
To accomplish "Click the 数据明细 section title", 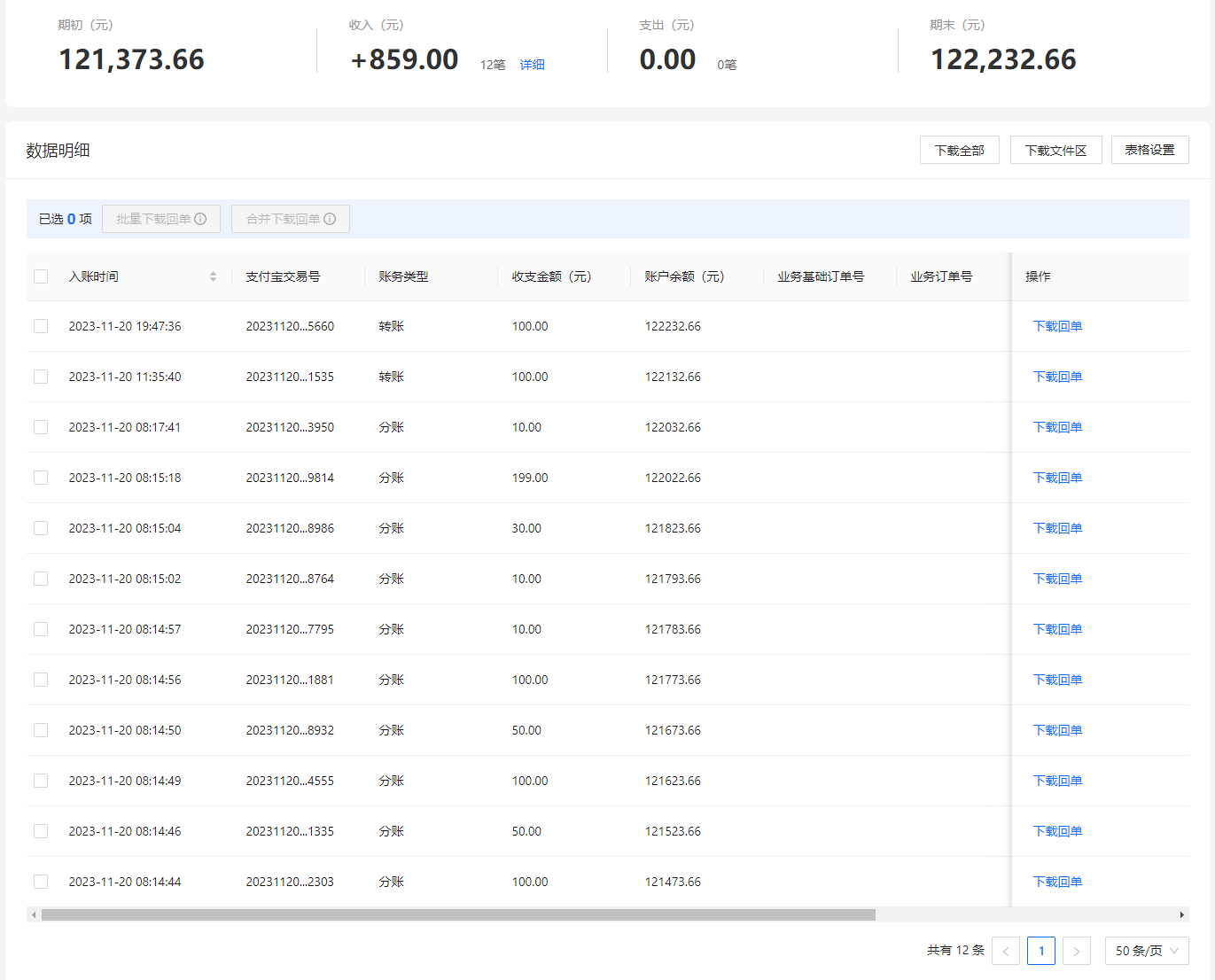I will (58, 151).
